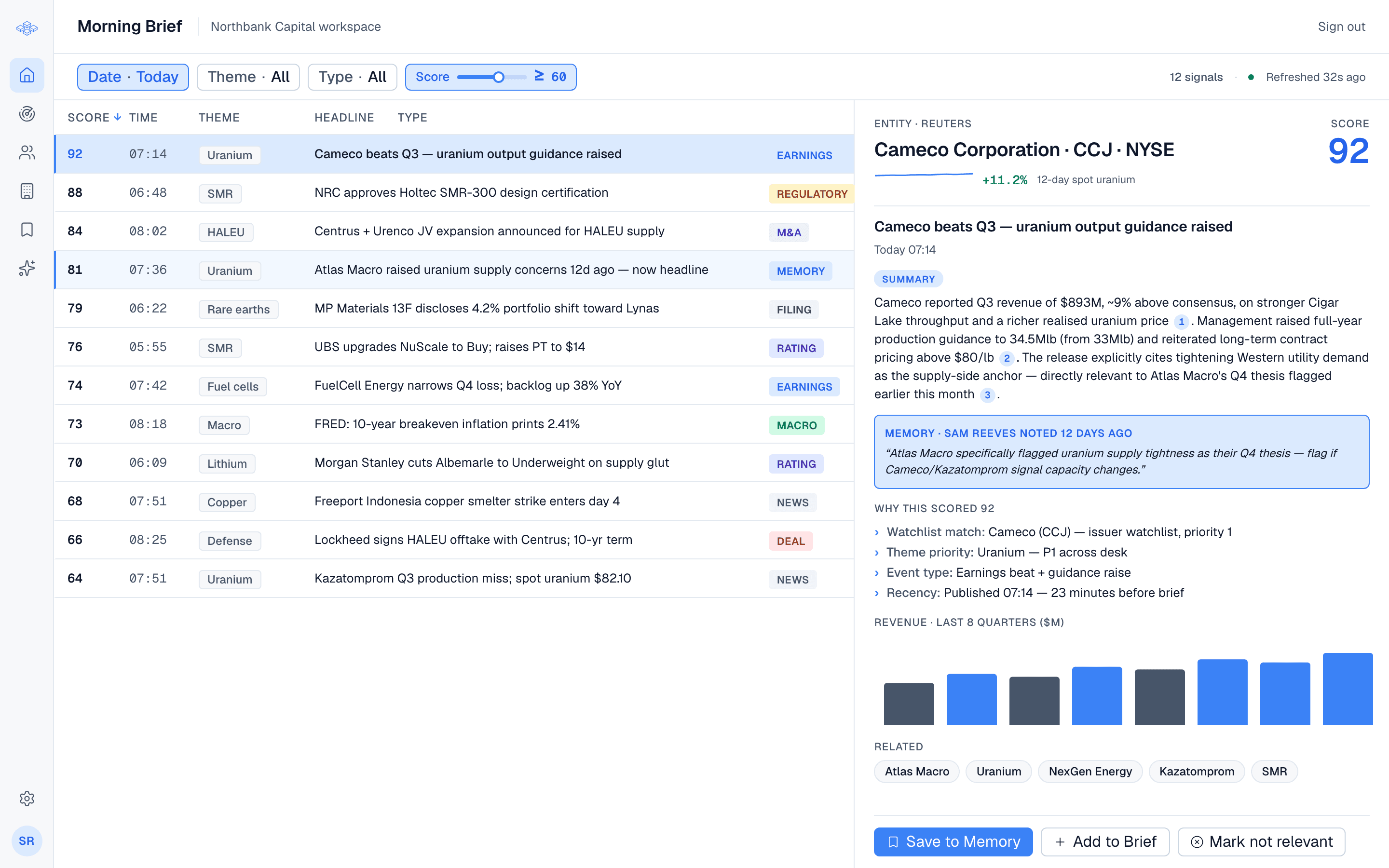Screen dimensions: 1389x868
Task: Open the Type All filter
Action: (353, 77)
